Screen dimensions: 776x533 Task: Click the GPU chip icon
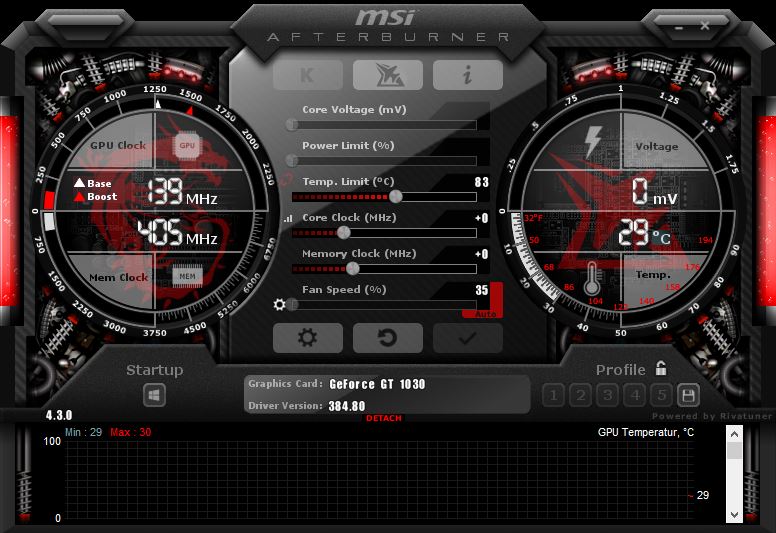click(x=187, y=145)
